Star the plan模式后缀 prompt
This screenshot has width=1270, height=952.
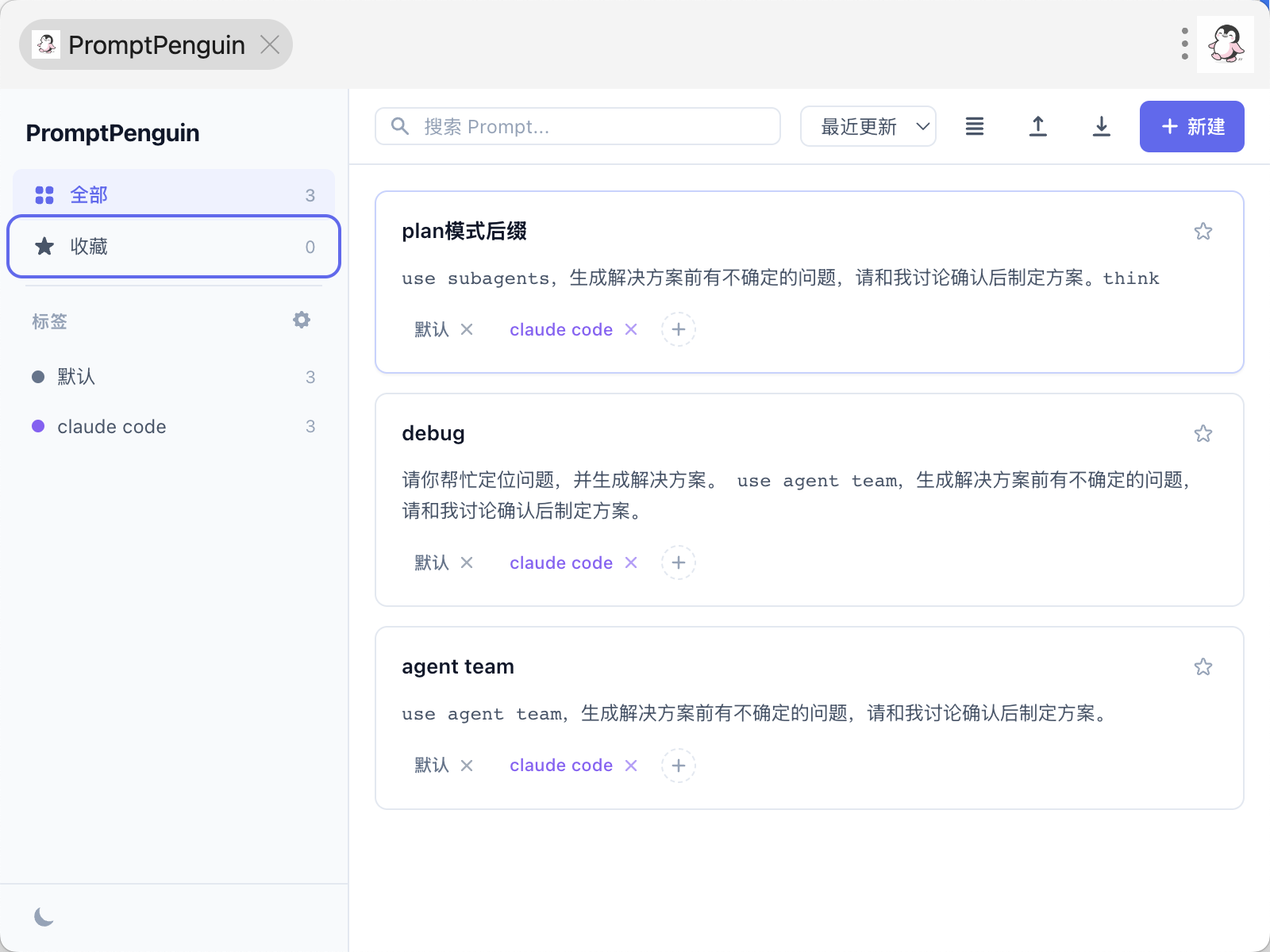pos(1203,231)
